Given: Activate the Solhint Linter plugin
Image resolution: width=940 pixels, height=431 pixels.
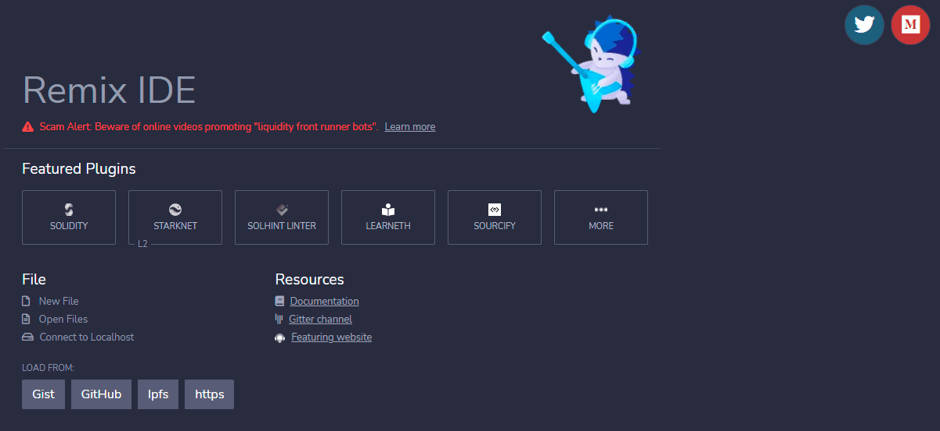Looking at the screenshot, I should [282, 218].
